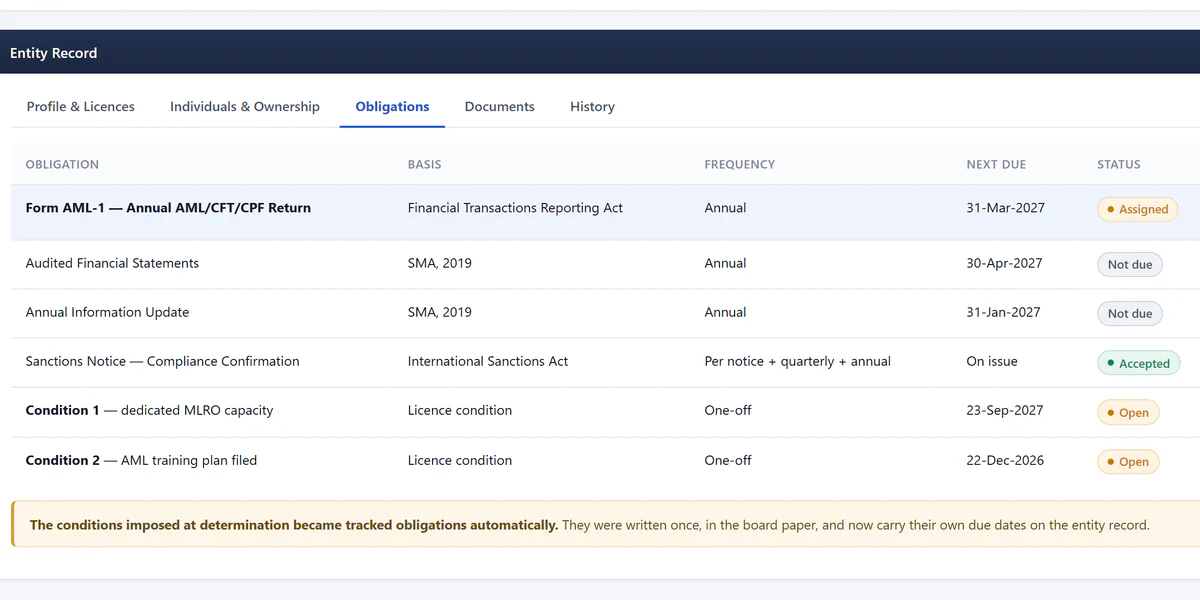Click the OBLIGATION column header
This screenshot has width=1200, height=600.
coord(62,164)
